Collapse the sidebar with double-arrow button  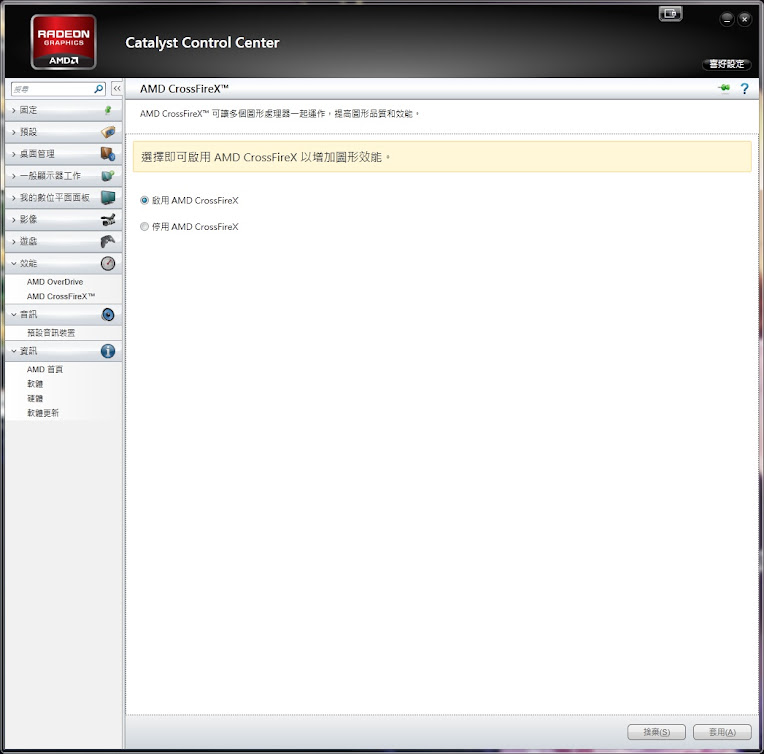[117, 89]
